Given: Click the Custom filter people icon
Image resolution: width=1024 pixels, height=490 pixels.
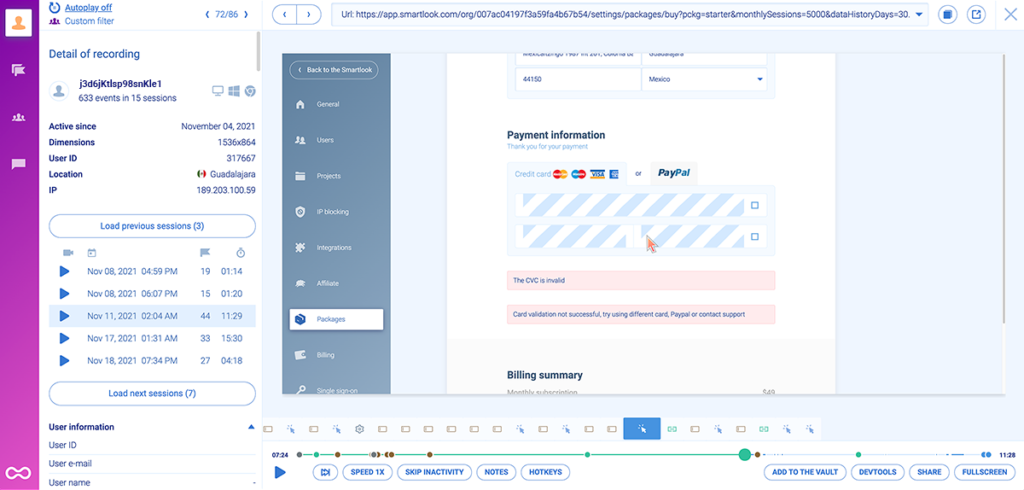Looking at the screenshot, I should [54, 22].
